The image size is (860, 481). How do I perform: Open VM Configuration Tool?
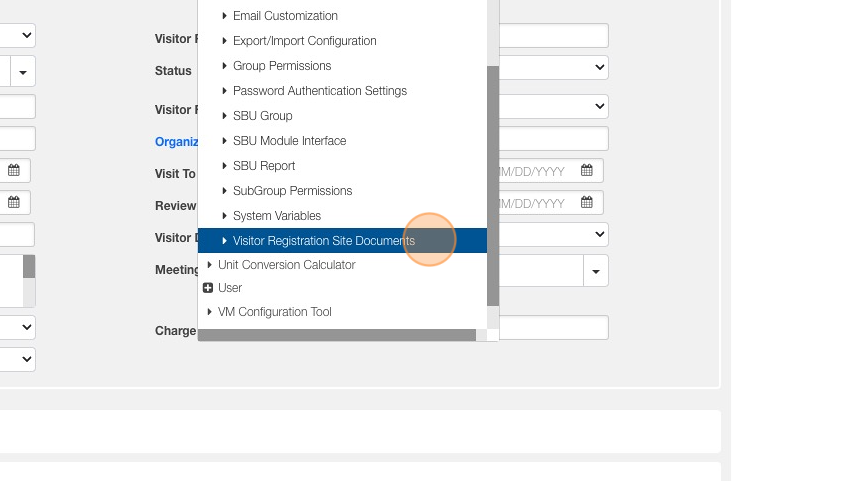pyautogui.click(x=275, y=312)
